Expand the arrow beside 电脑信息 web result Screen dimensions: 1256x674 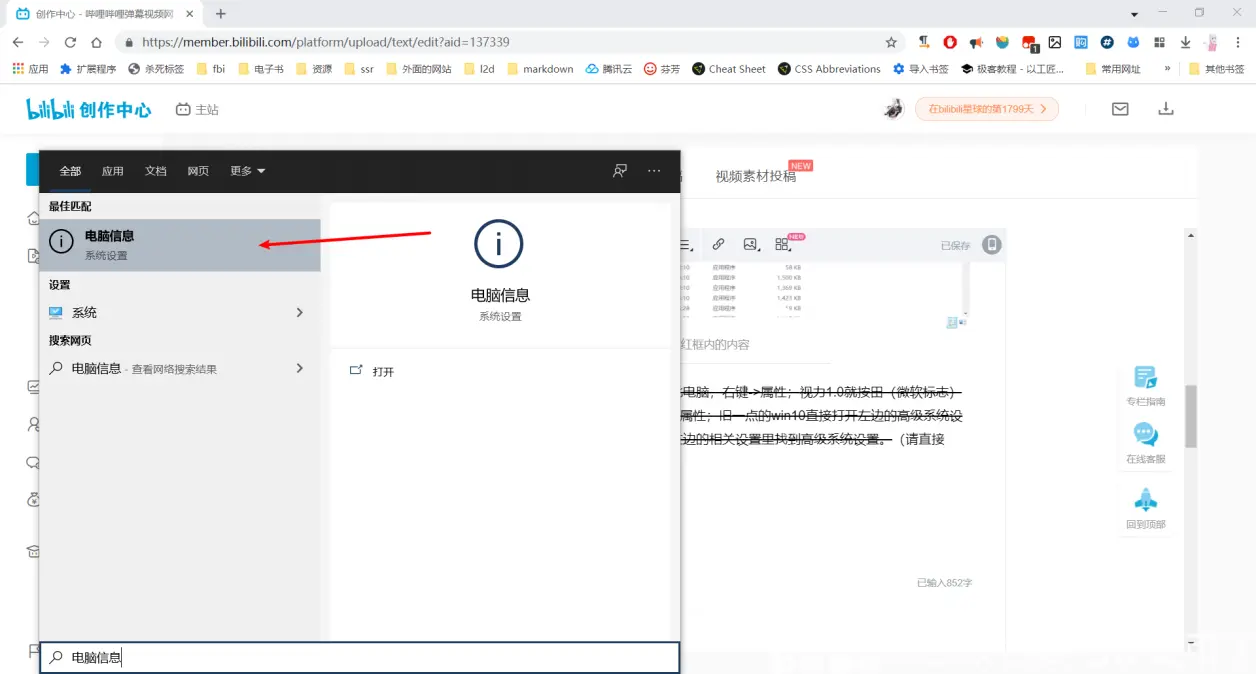(x=299, y=369)
